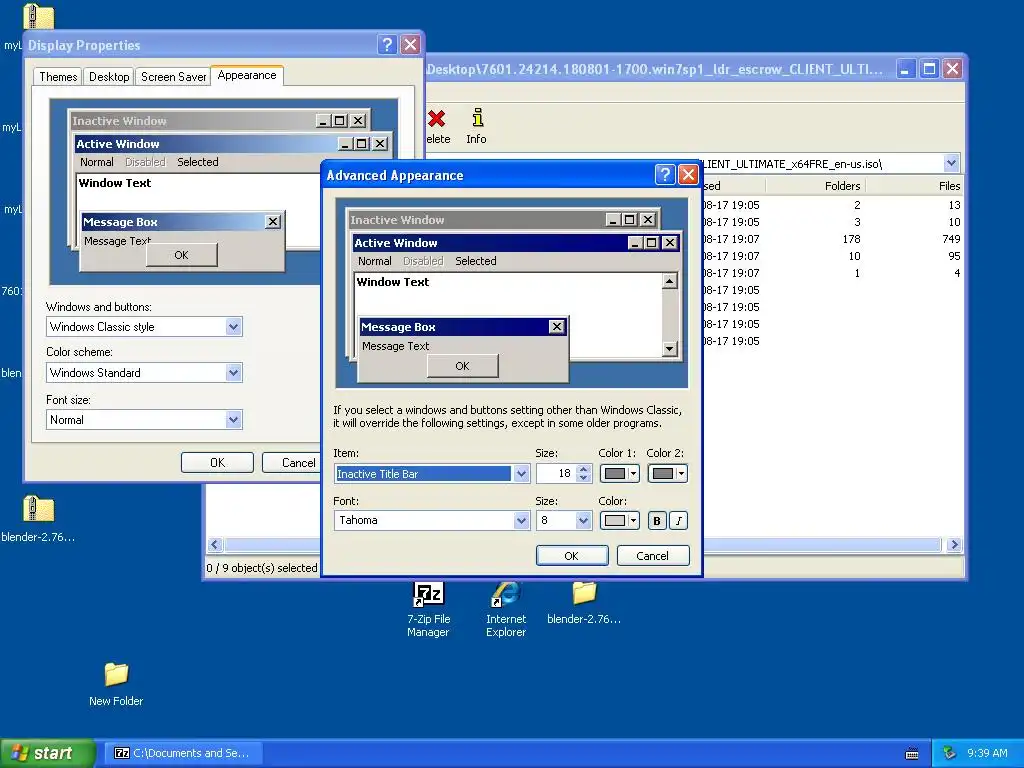Open the Color 2 picker dropdown
Viewport: 1024px width, 768px height.
pos(667,473)
